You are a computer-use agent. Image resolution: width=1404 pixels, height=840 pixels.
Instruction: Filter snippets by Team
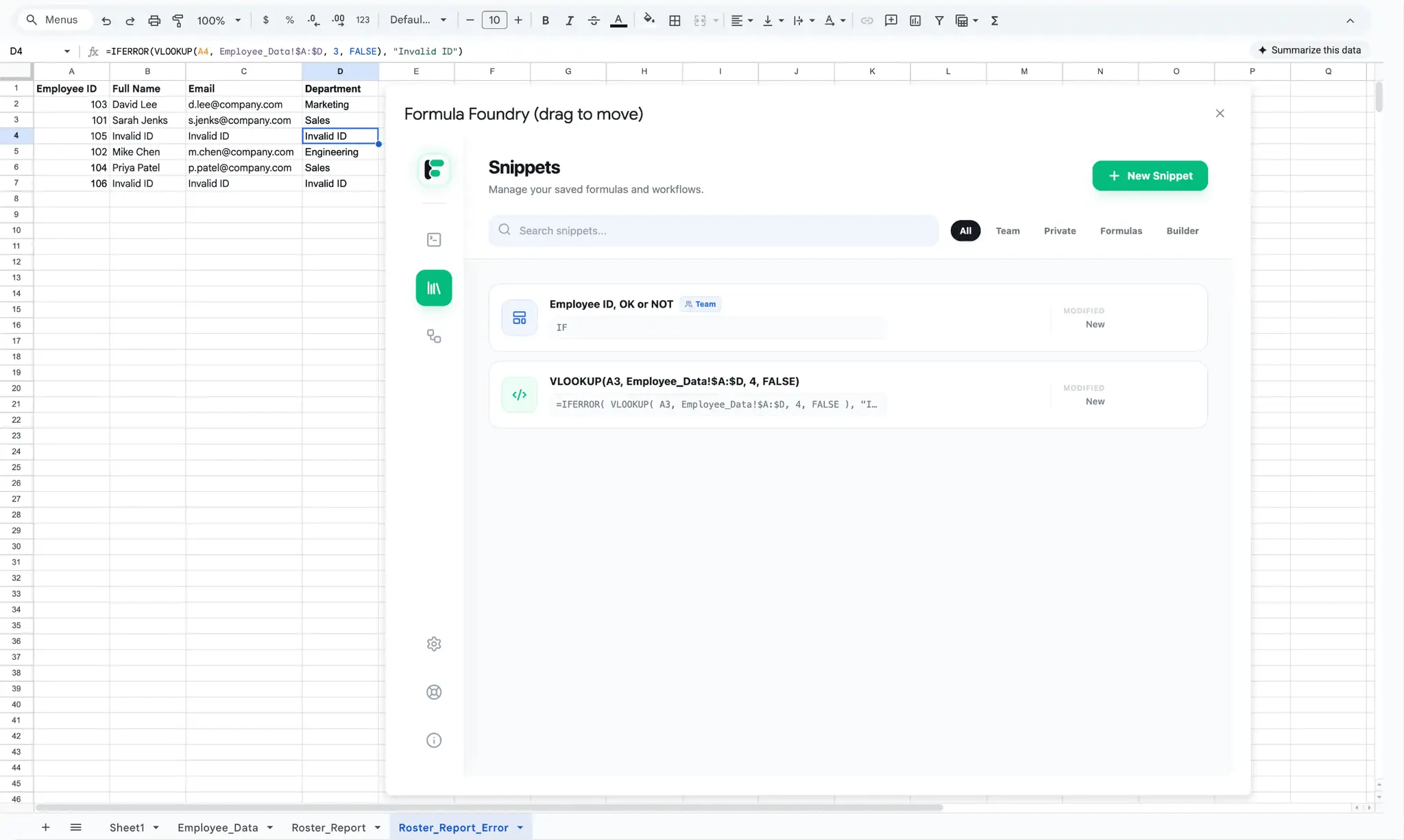point(1008,231)
